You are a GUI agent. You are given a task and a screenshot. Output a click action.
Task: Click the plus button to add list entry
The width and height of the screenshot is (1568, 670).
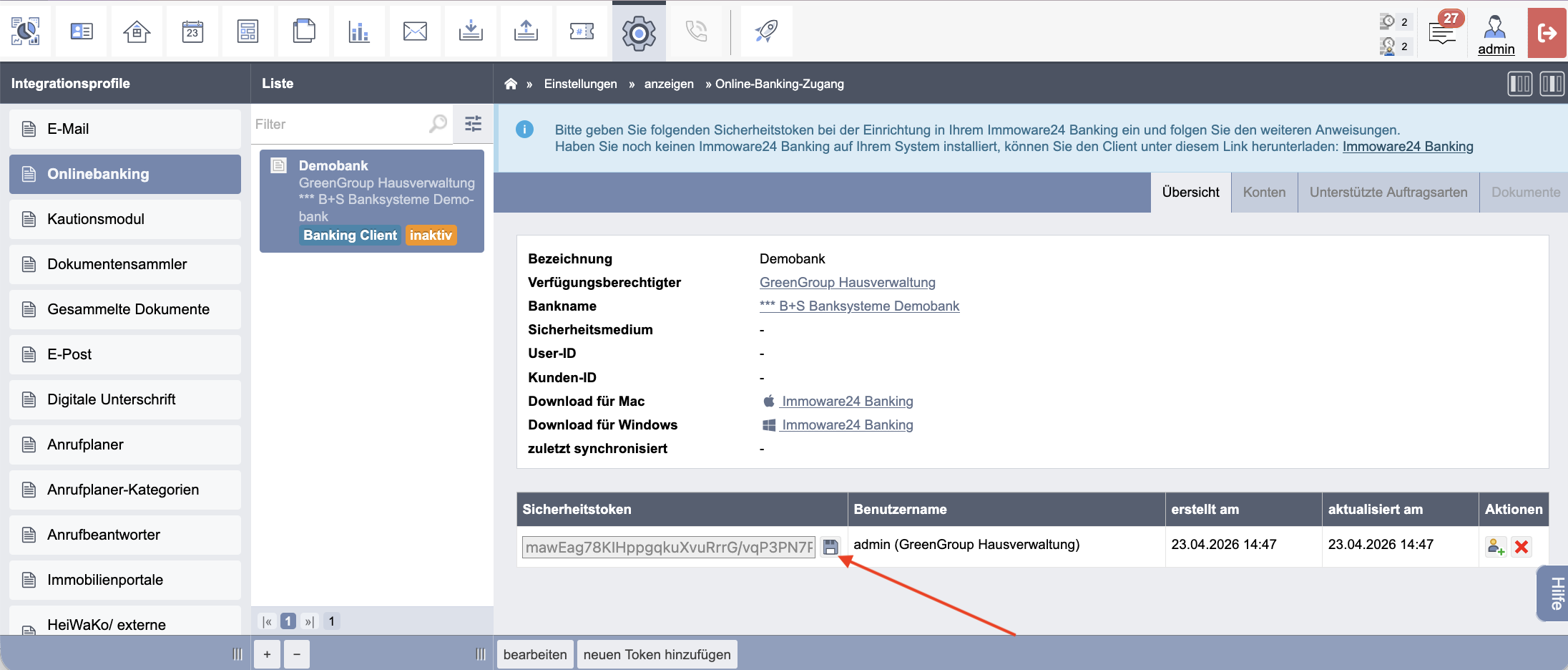[267, 654]
